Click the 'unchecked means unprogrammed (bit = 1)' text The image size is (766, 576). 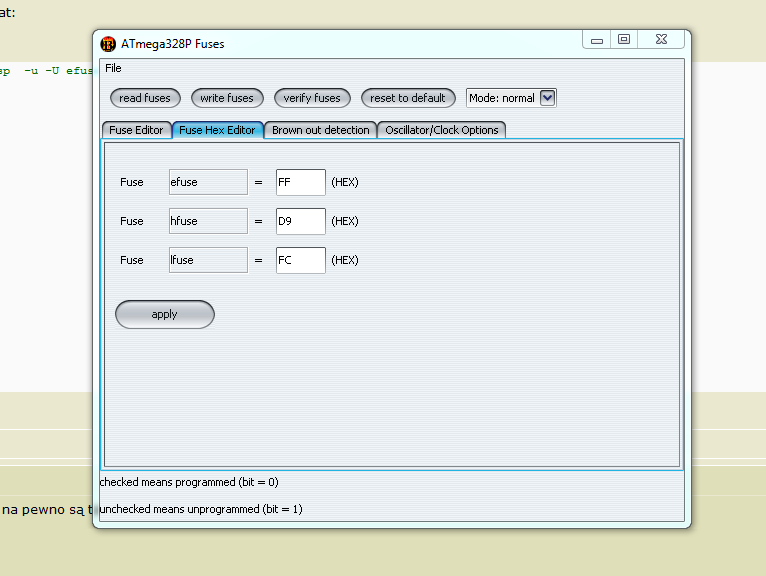201,509
